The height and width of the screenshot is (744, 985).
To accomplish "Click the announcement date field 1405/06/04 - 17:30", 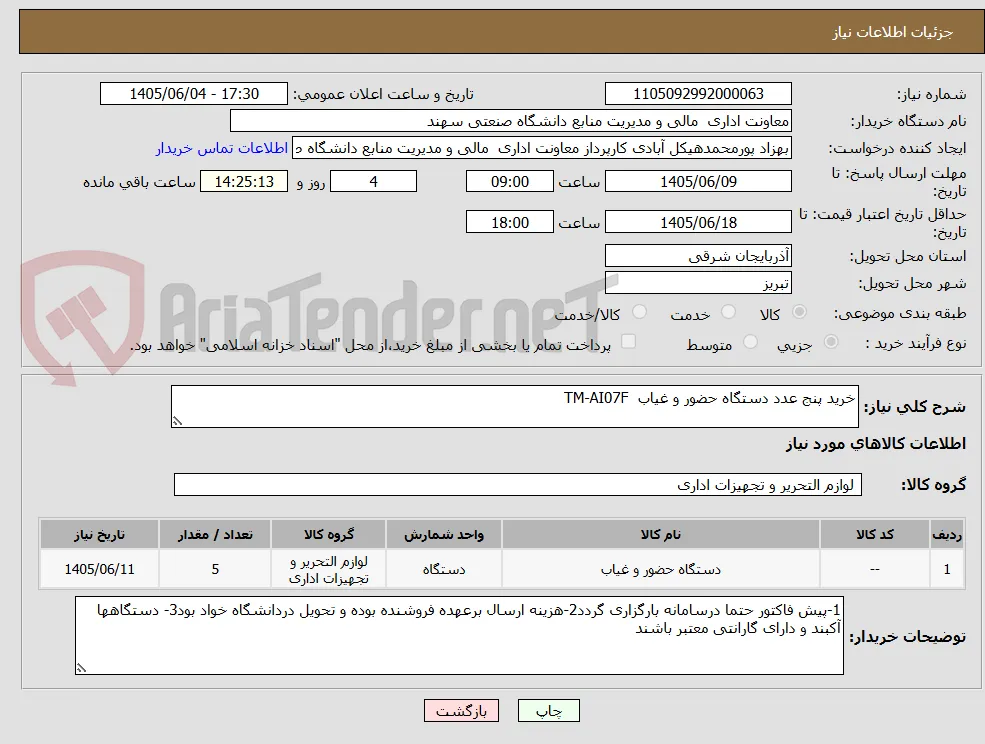I will point(193,94).
